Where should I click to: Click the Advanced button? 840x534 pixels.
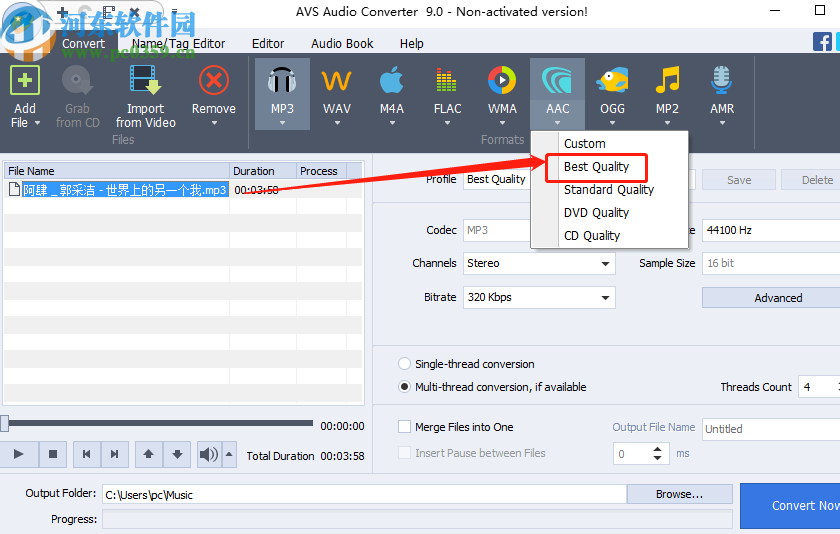pos(771,298)
